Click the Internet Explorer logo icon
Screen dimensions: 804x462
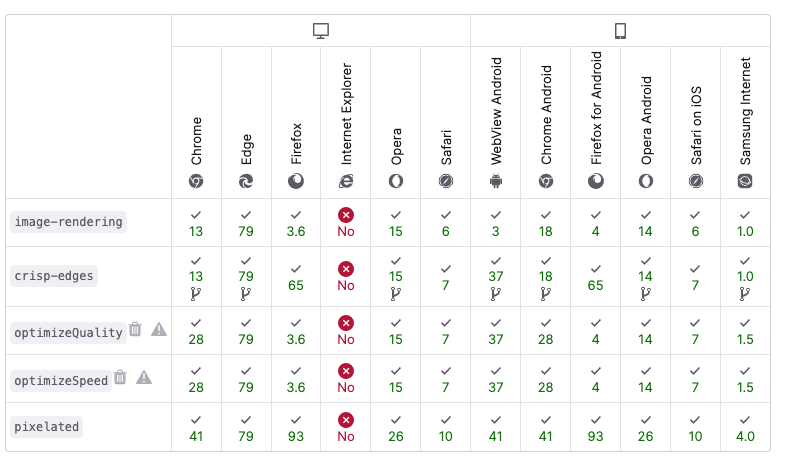[x=346, y=181]
